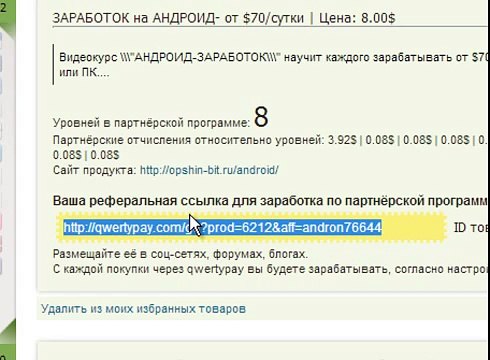The width and height of the screenshot is (490, 360).
Task: Click the level count number 8
Action: click(261, 117)
